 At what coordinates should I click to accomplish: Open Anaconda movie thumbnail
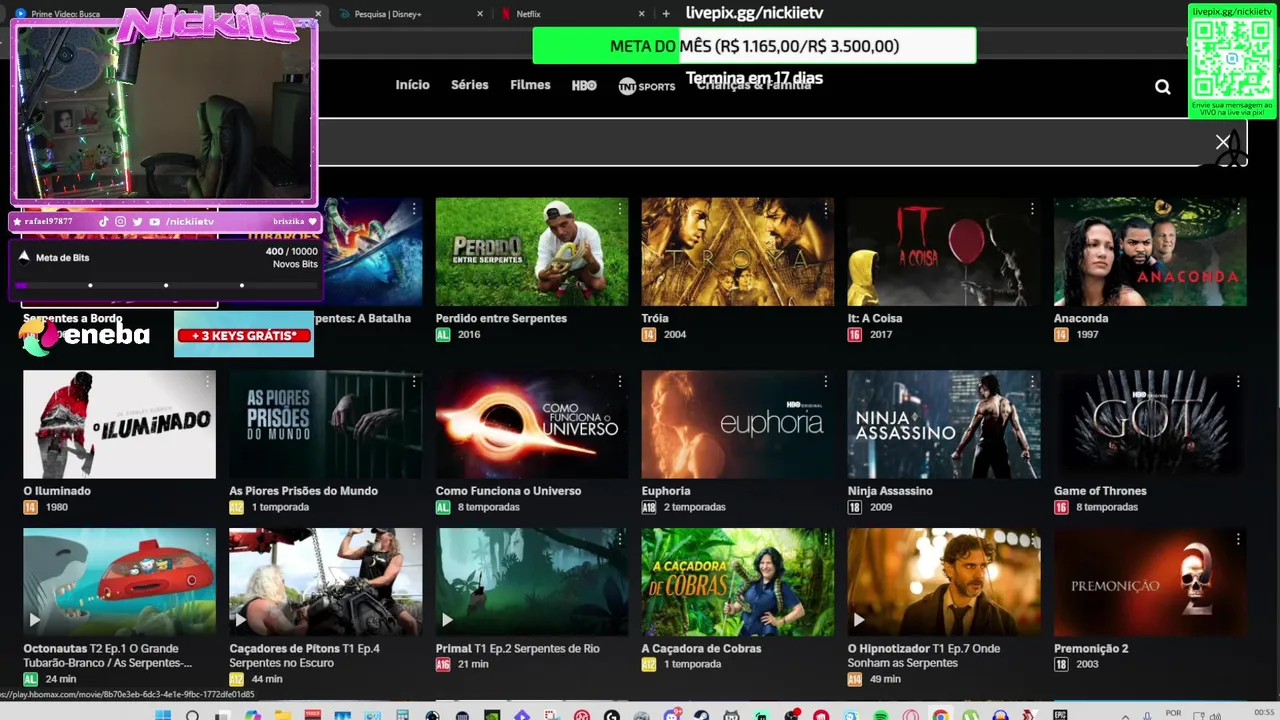tap(1150, 251)
